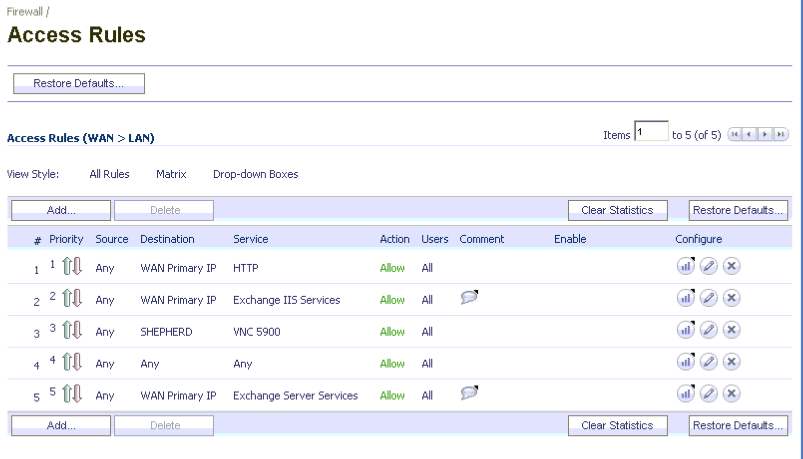Click the Configure column header
This screenshot has width=803, height=459.
click(x=699, y=239)
